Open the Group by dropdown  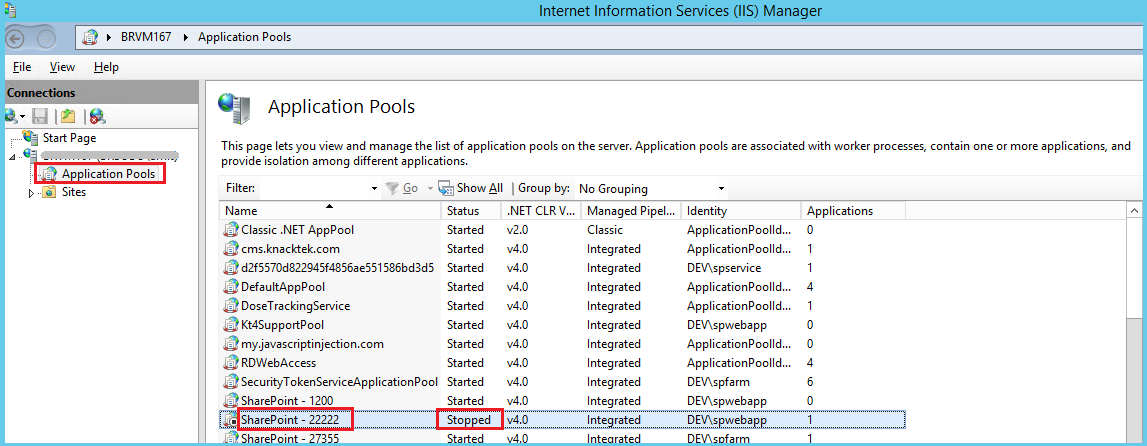(x=721, y=188)
